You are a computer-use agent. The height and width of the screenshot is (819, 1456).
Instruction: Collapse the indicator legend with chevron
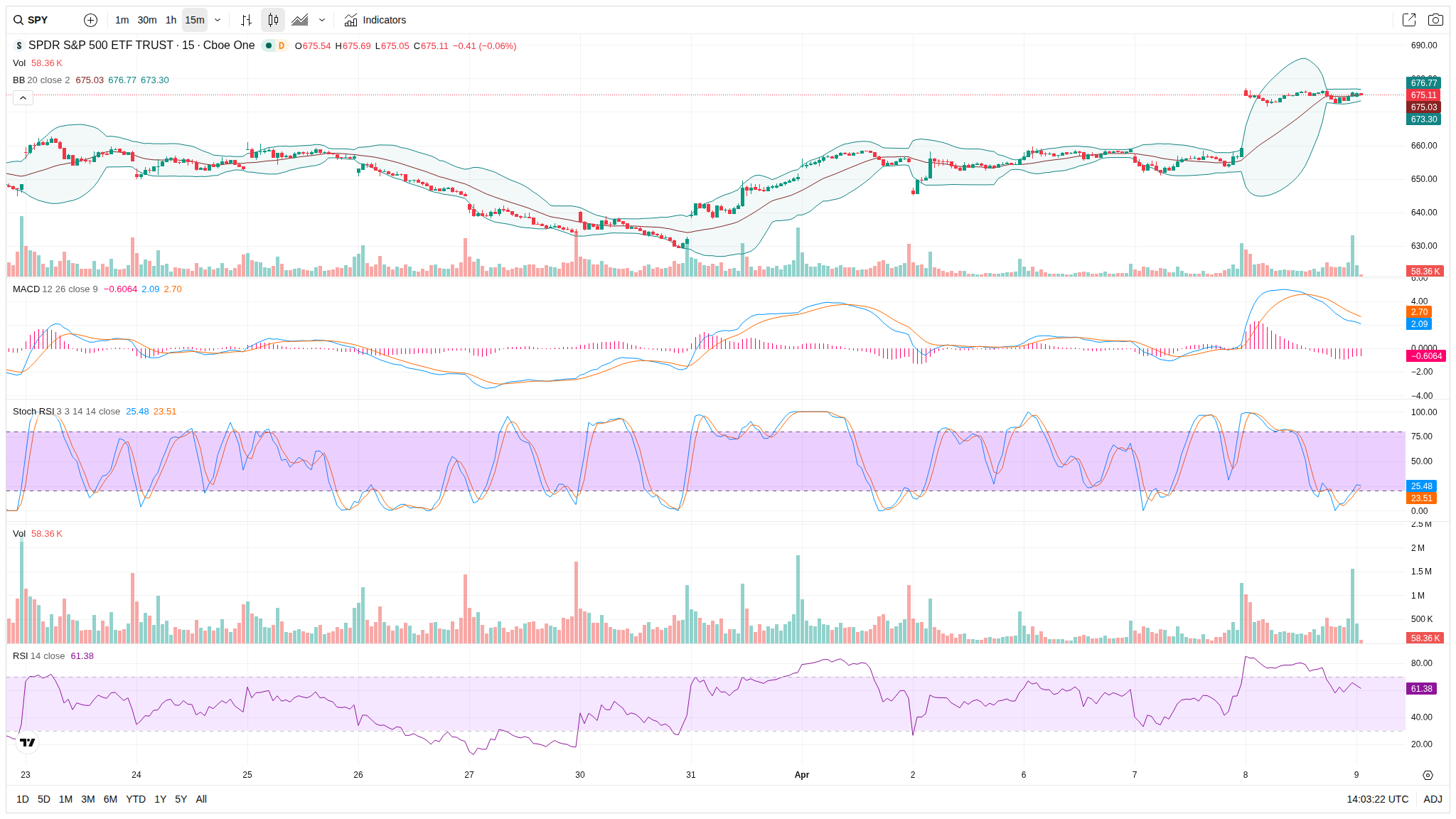click(23, 97)
